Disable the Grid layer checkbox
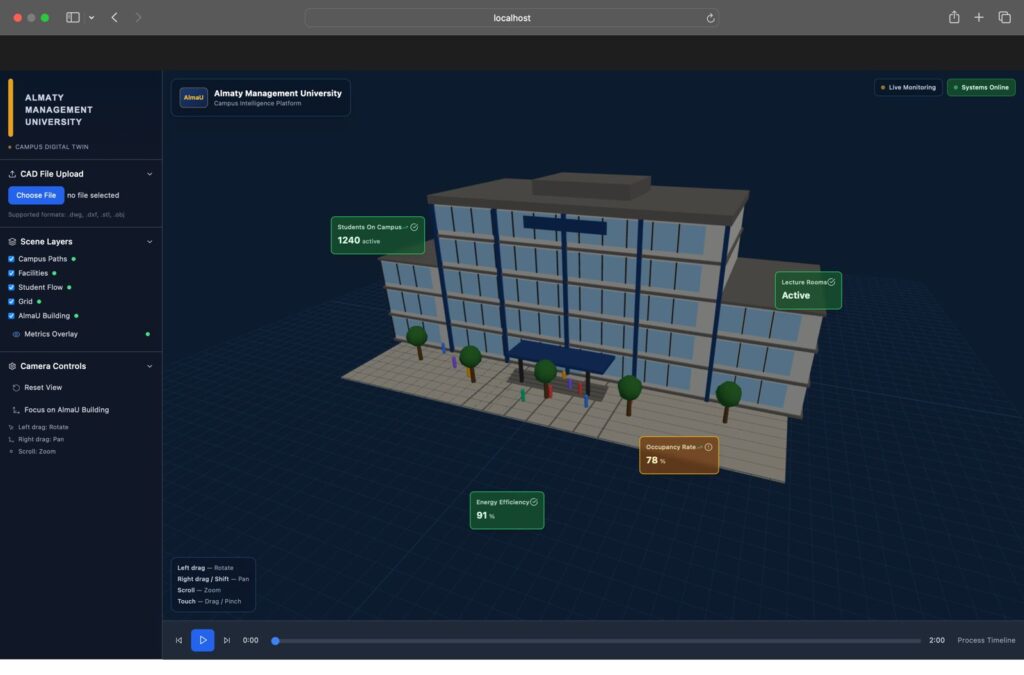The image size is (1024, 675). pyautogui.click(x=12, y=301)
